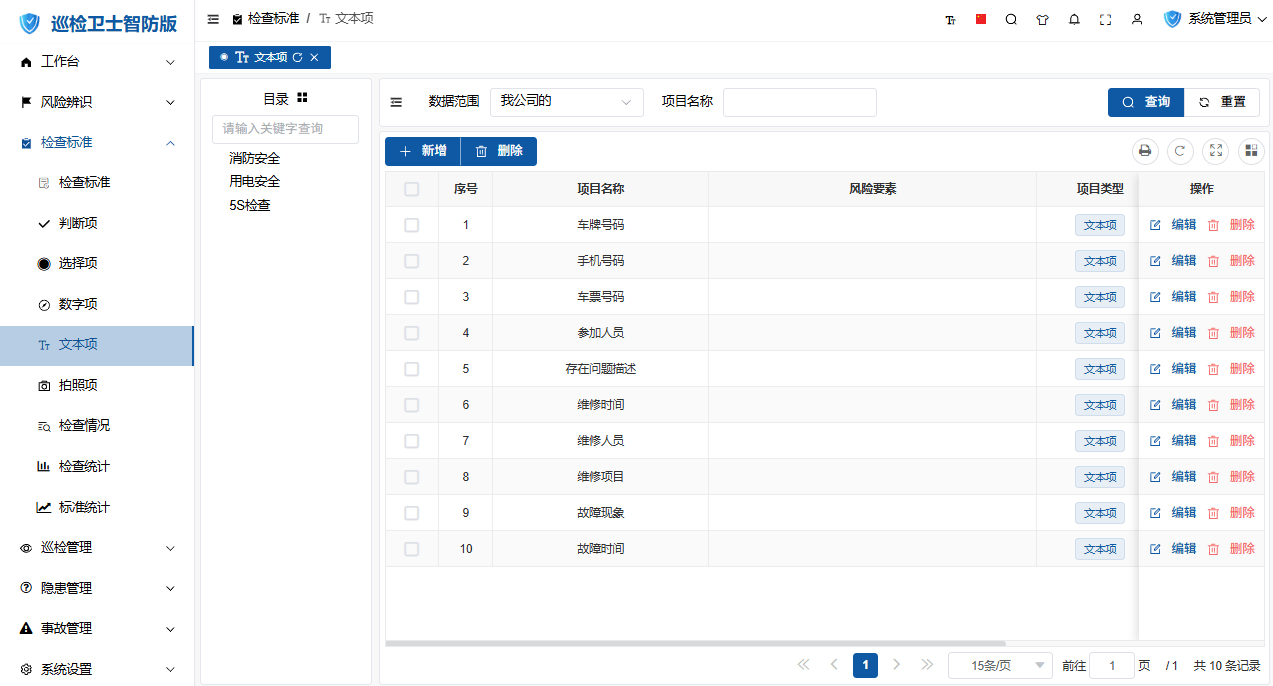The width and height of the screenshot is (1273, 686).
Task: Click edit icon for 车票号码 row
Action: point(1155,297)
